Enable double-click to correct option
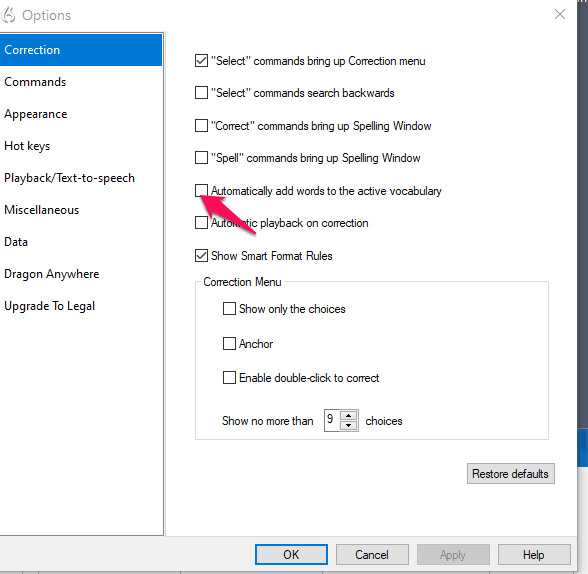 pos(229,378)
